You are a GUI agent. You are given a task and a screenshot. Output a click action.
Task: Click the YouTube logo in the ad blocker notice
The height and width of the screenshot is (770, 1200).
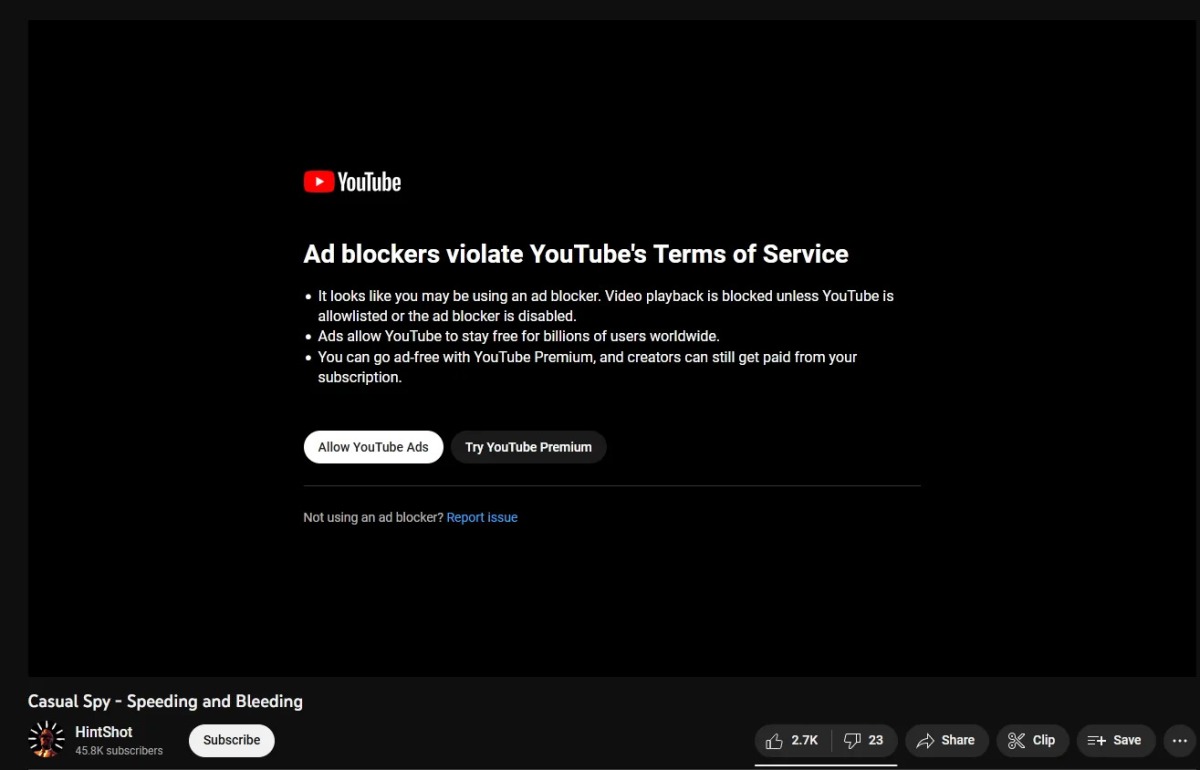click(x=352, y=181)
